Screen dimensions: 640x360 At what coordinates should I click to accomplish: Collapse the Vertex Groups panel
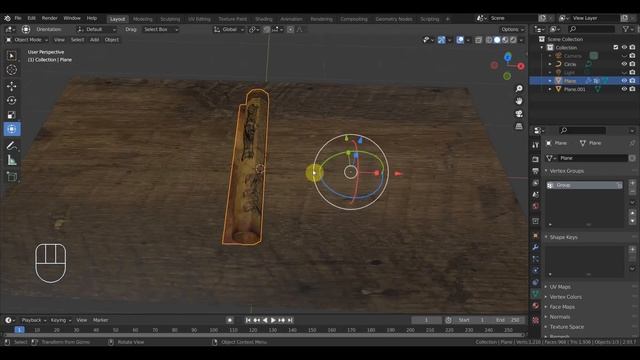tap(567, 171)
